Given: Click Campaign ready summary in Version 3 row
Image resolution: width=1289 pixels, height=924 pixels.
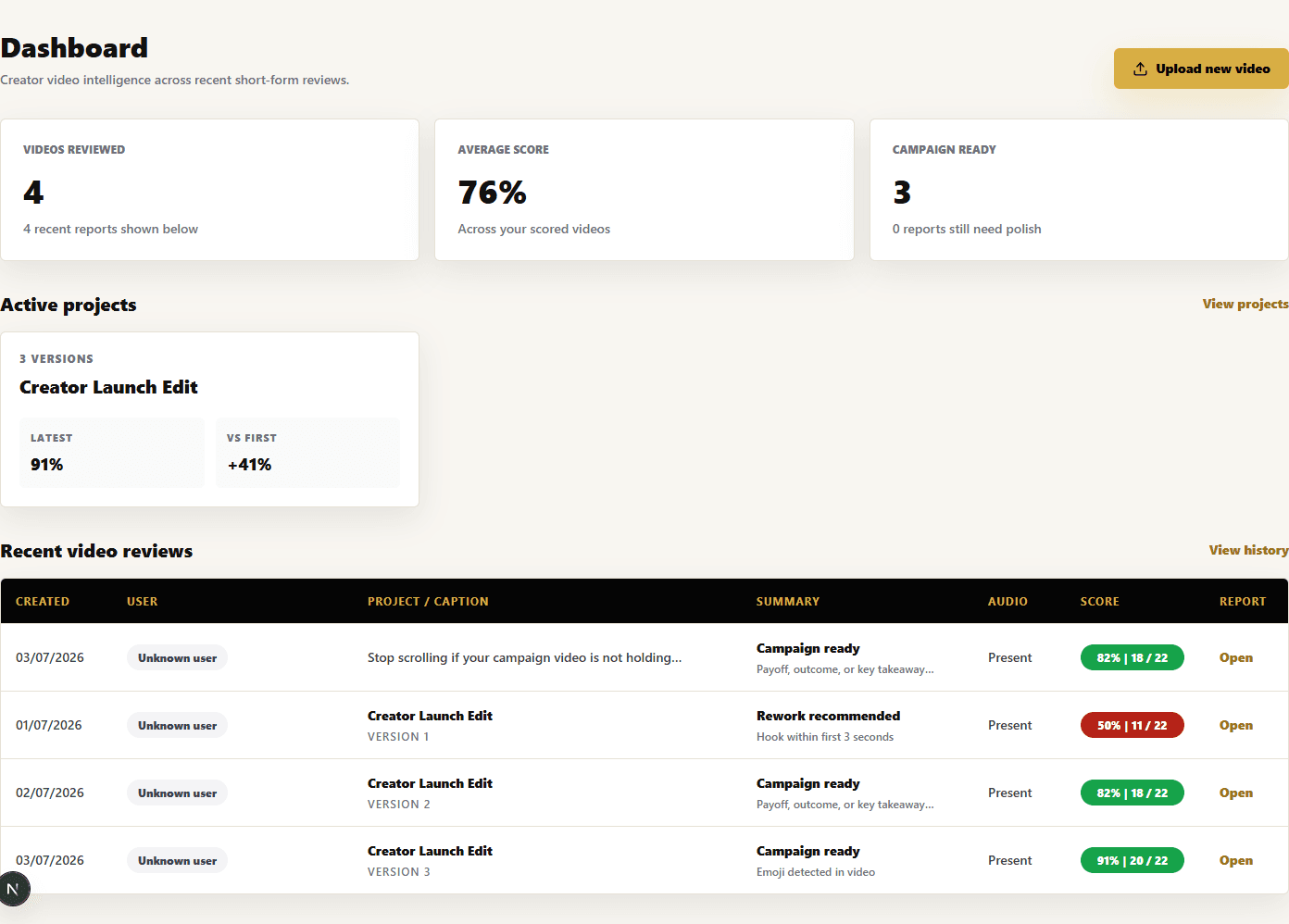Looking at the screenshot, I should pos(807,851).
